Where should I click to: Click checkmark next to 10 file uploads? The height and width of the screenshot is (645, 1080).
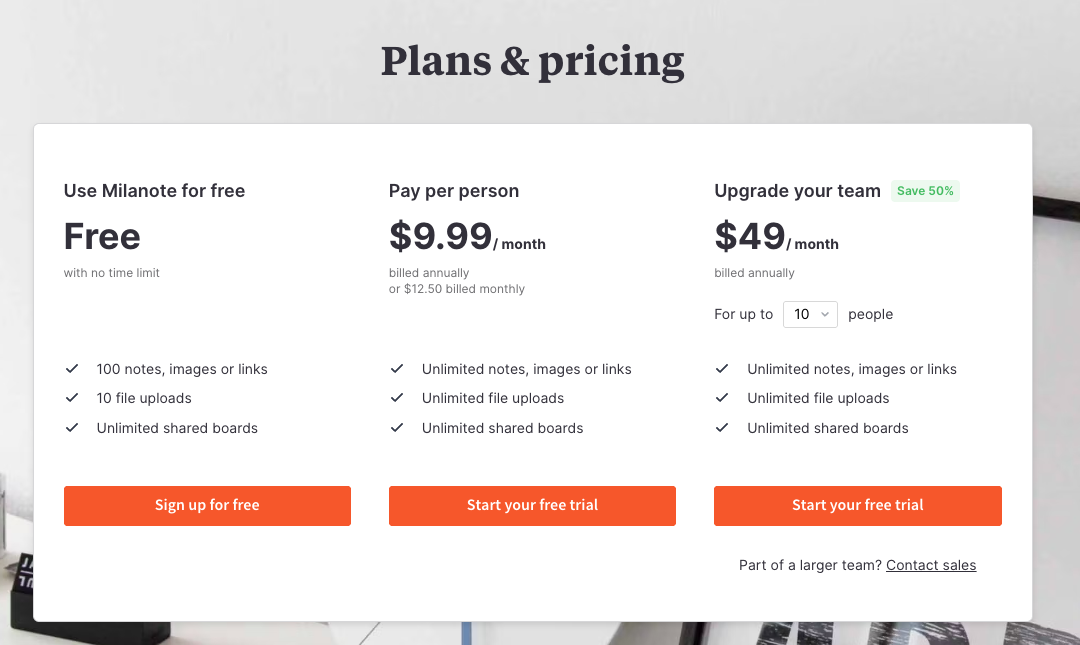pos(72,398)
